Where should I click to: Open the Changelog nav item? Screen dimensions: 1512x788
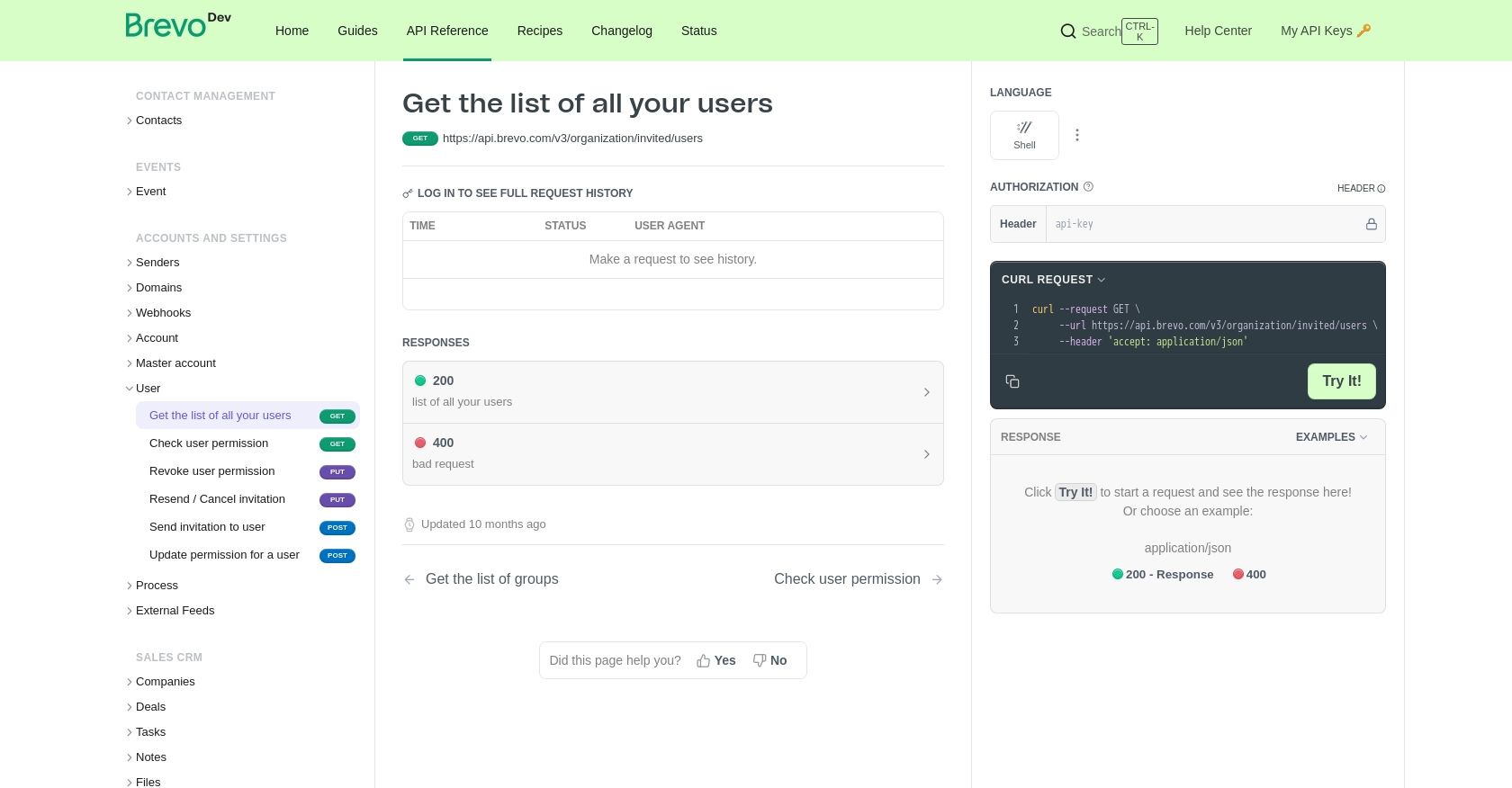[622, 31]
